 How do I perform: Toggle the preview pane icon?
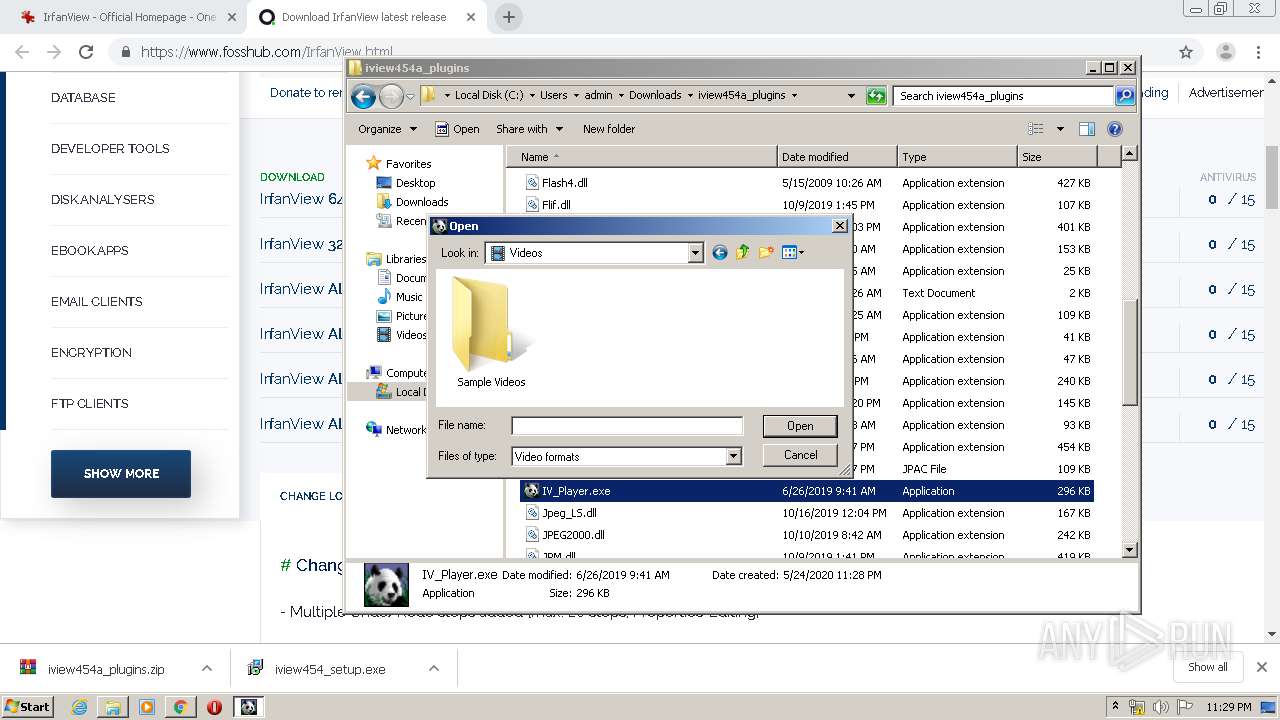(1087, 129)
